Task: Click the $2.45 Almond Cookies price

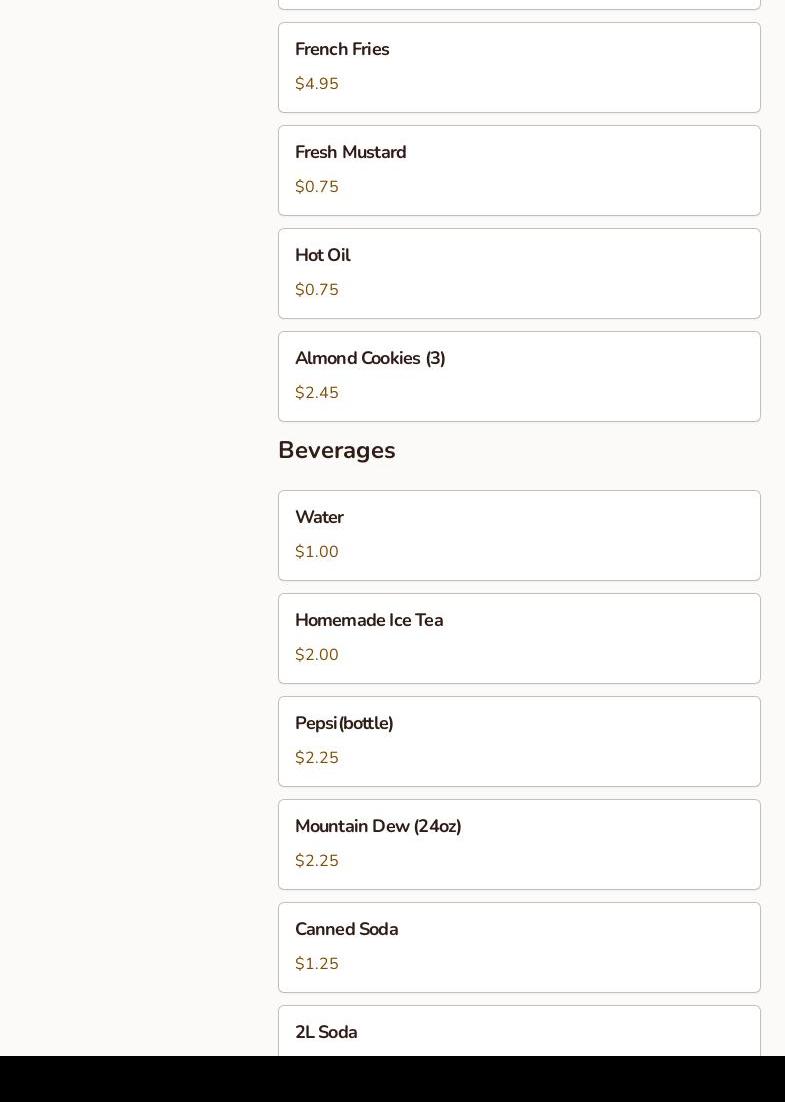Action: click(x=317, y=393)
